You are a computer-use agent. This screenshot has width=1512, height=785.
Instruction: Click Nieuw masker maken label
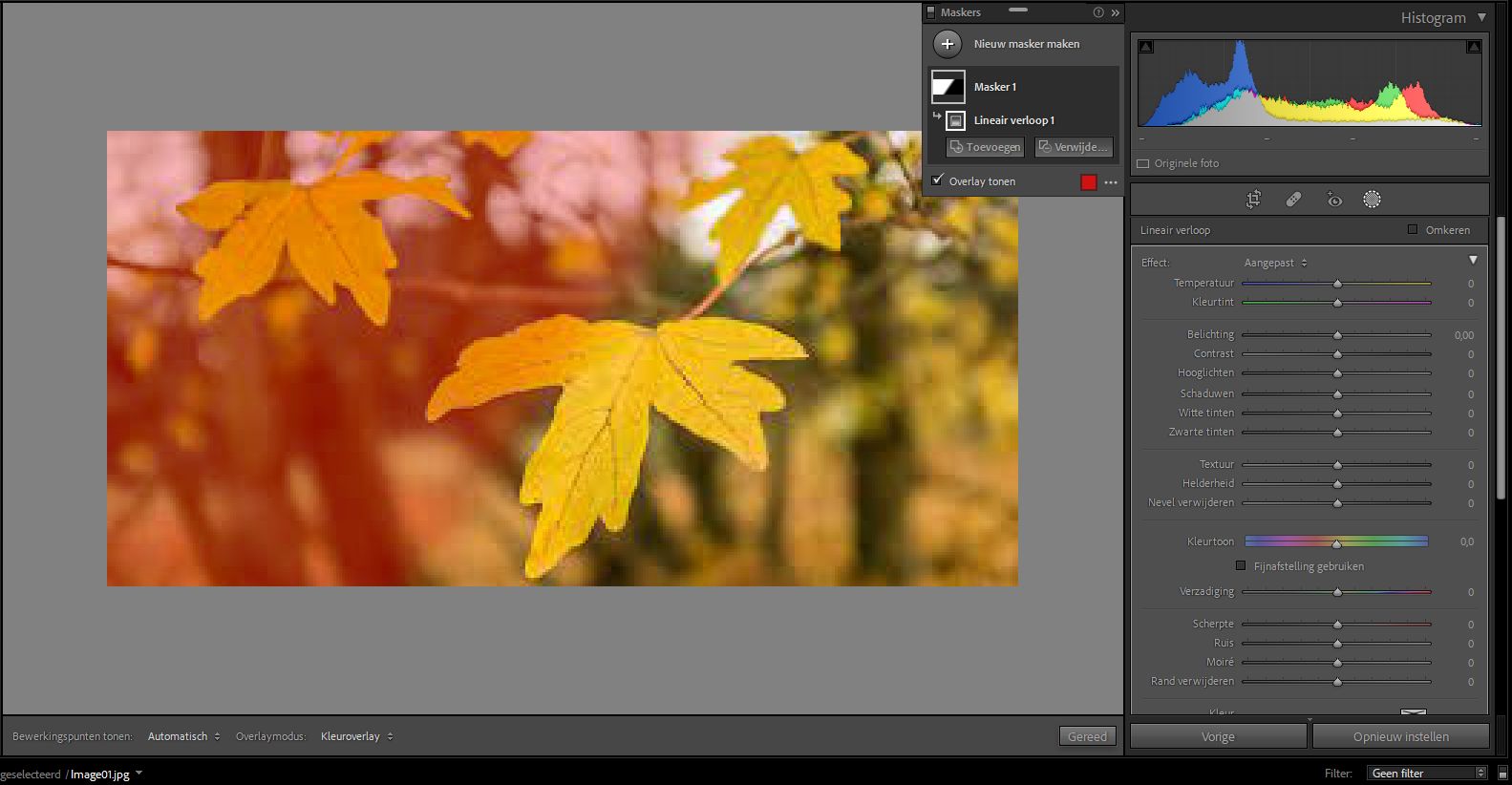1027,44
